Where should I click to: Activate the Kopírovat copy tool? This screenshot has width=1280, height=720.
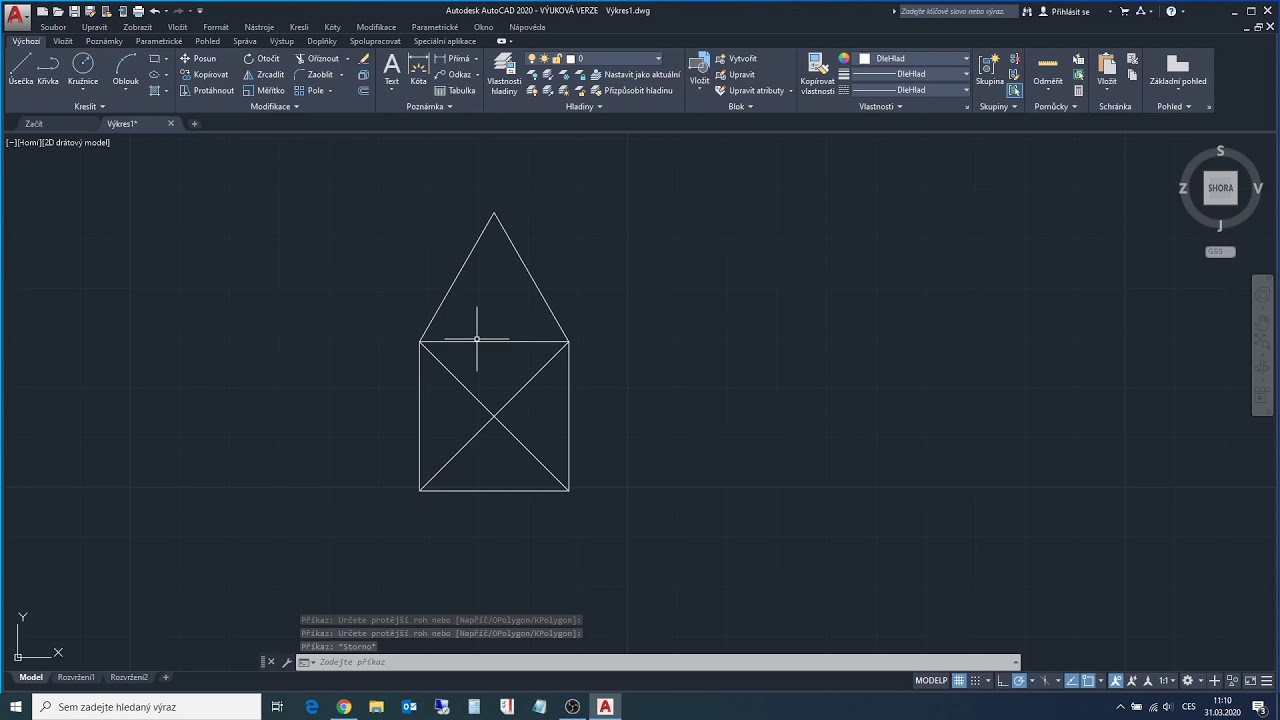click(203, 75)
